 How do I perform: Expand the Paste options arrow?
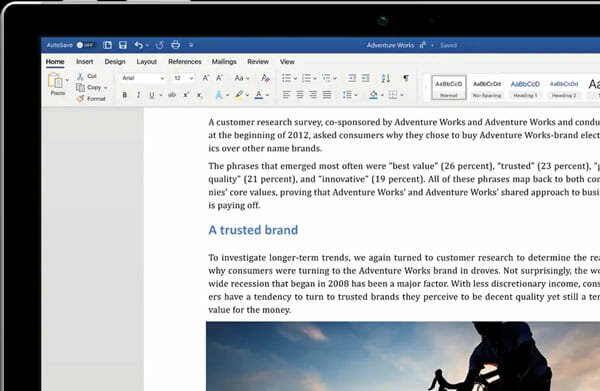tap(67, 80)
